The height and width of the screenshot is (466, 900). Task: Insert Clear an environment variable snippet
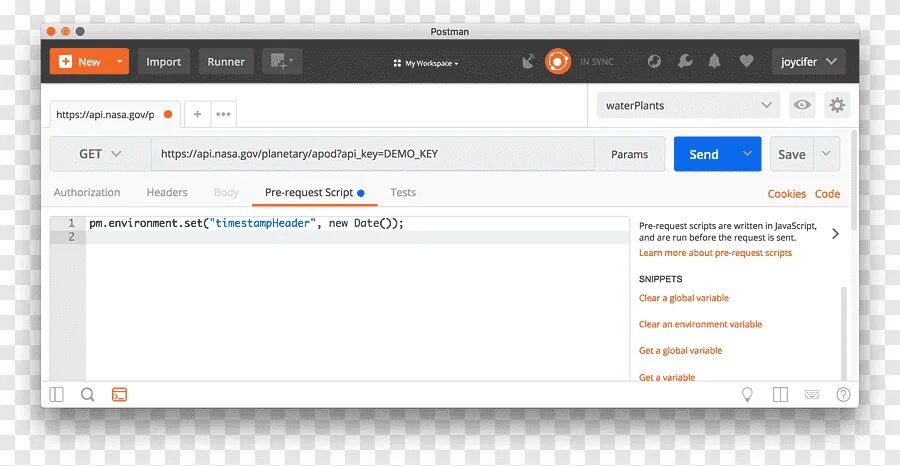700,324
